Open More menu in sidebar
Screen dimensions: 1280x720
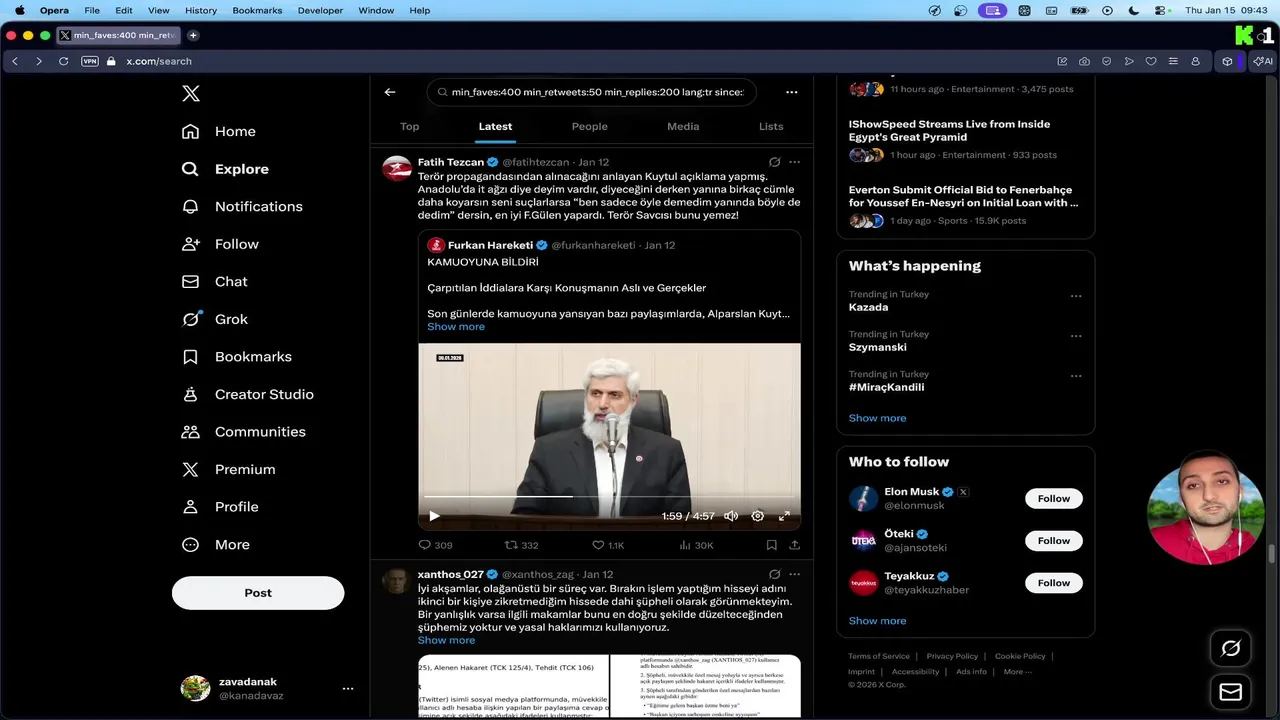(x=216, y=545)
